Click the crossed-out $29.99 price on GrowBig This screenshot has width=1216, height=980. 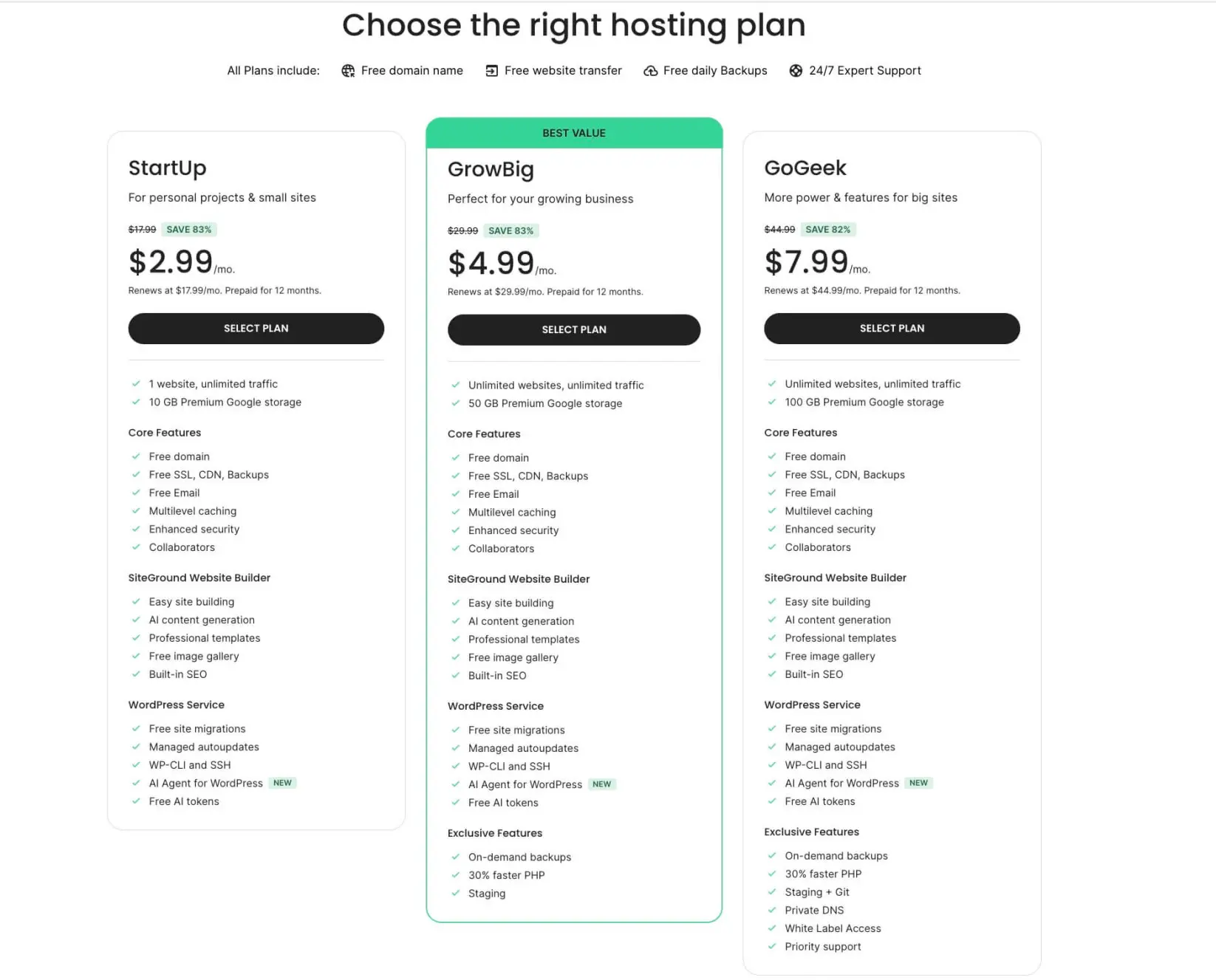coord(462,230)
